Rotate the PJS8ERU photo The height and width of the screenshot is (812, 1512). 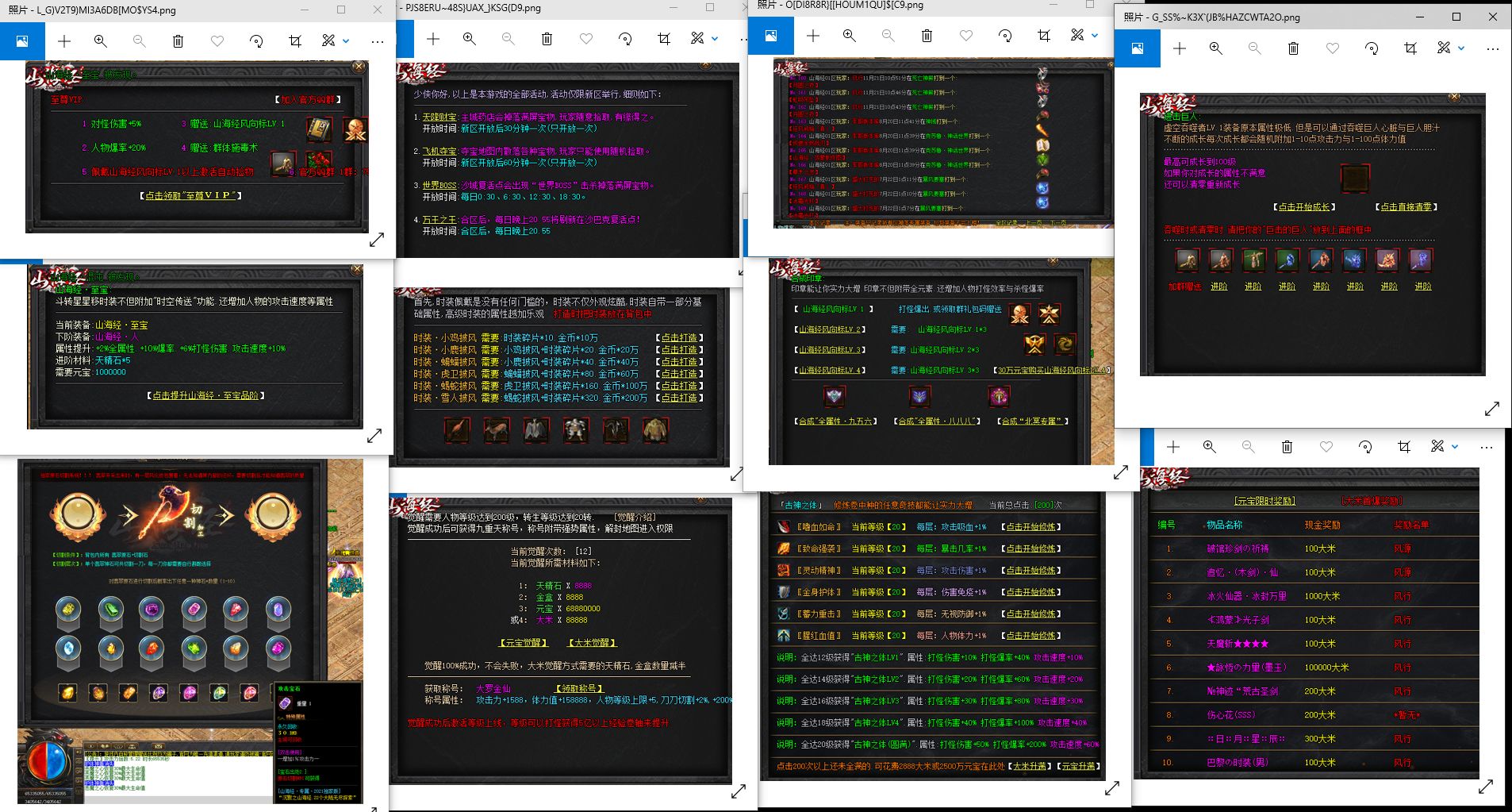coord(625,38)
